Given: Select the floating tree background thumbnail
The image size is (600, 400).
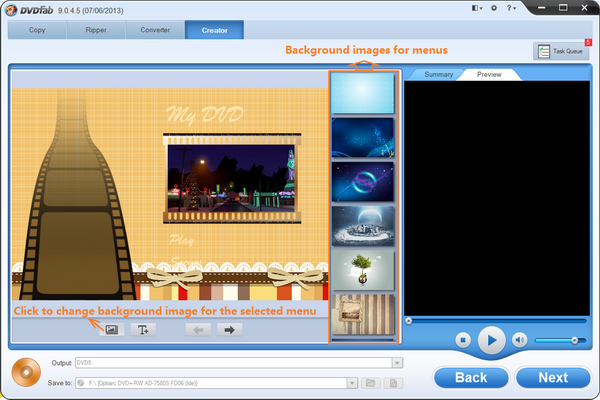Looking at the screenshot, I should tap(362, 270).
